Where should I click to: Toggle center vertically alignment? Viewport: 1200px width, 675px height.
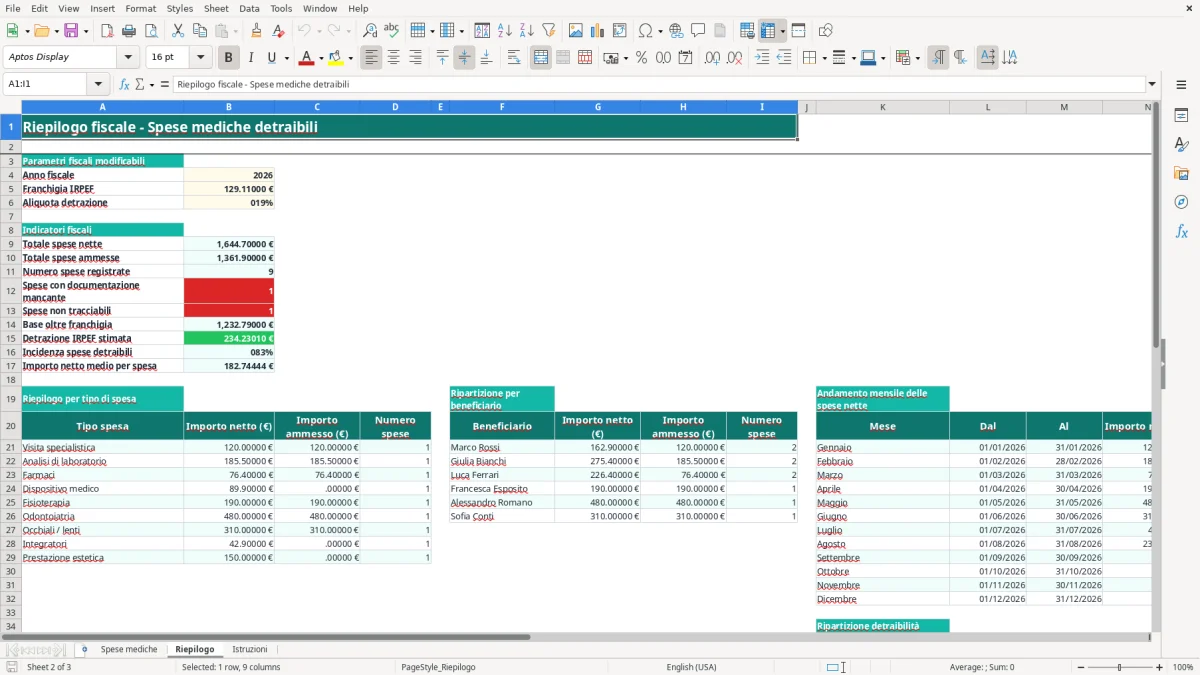(x=464, y=58)
